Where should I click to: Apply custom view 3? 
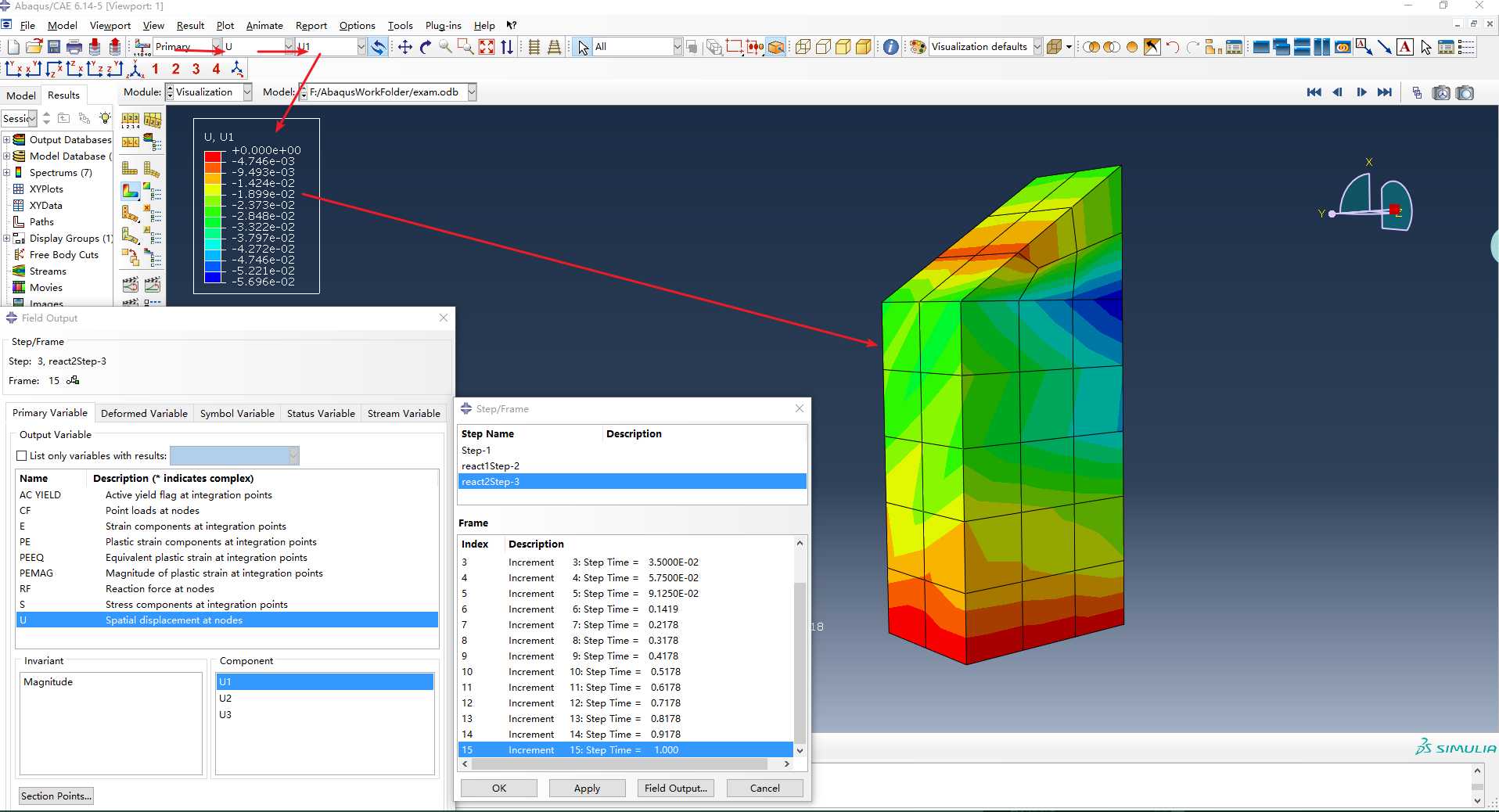pyautogui.click(x=196, y=69)
